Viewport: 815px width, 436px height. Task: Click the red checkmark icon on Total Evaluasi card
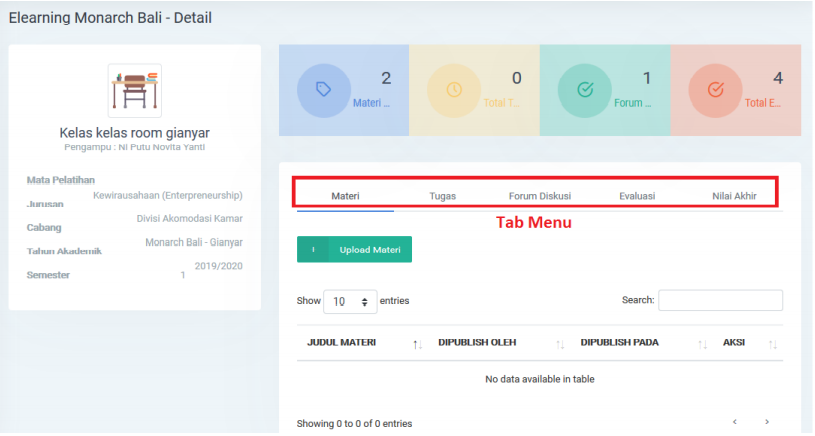(714, 89)
